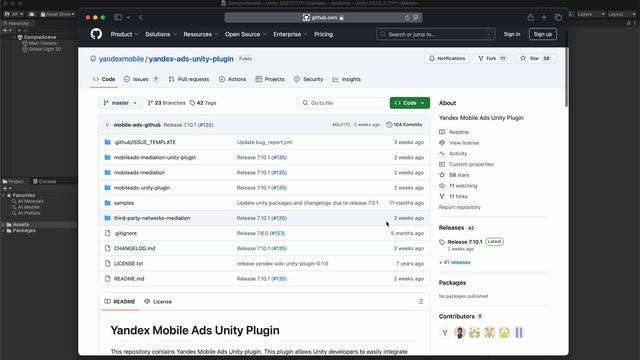Click the Notifications bell button
Image resolution: width=640 pixels, height=360 pixels.
[447, 58]
